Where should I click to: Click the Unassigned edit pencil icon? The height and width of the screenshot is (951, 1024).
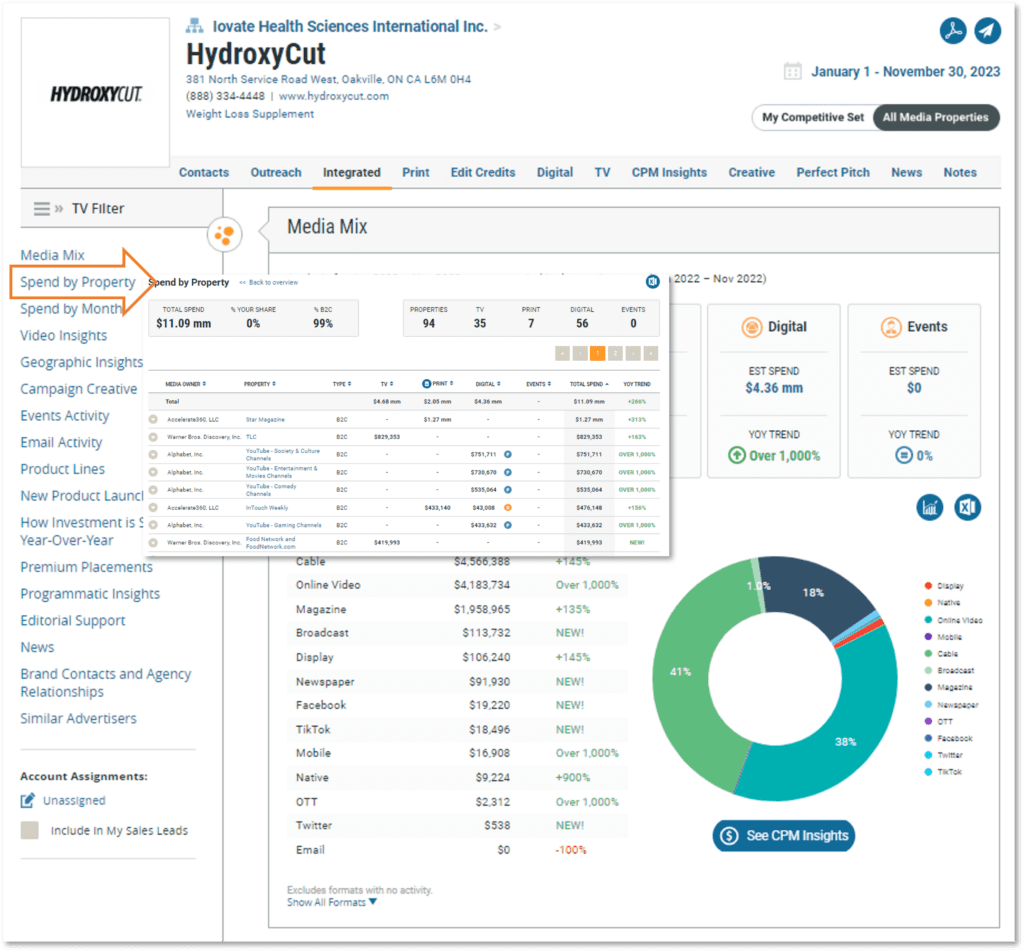point(27,800)
